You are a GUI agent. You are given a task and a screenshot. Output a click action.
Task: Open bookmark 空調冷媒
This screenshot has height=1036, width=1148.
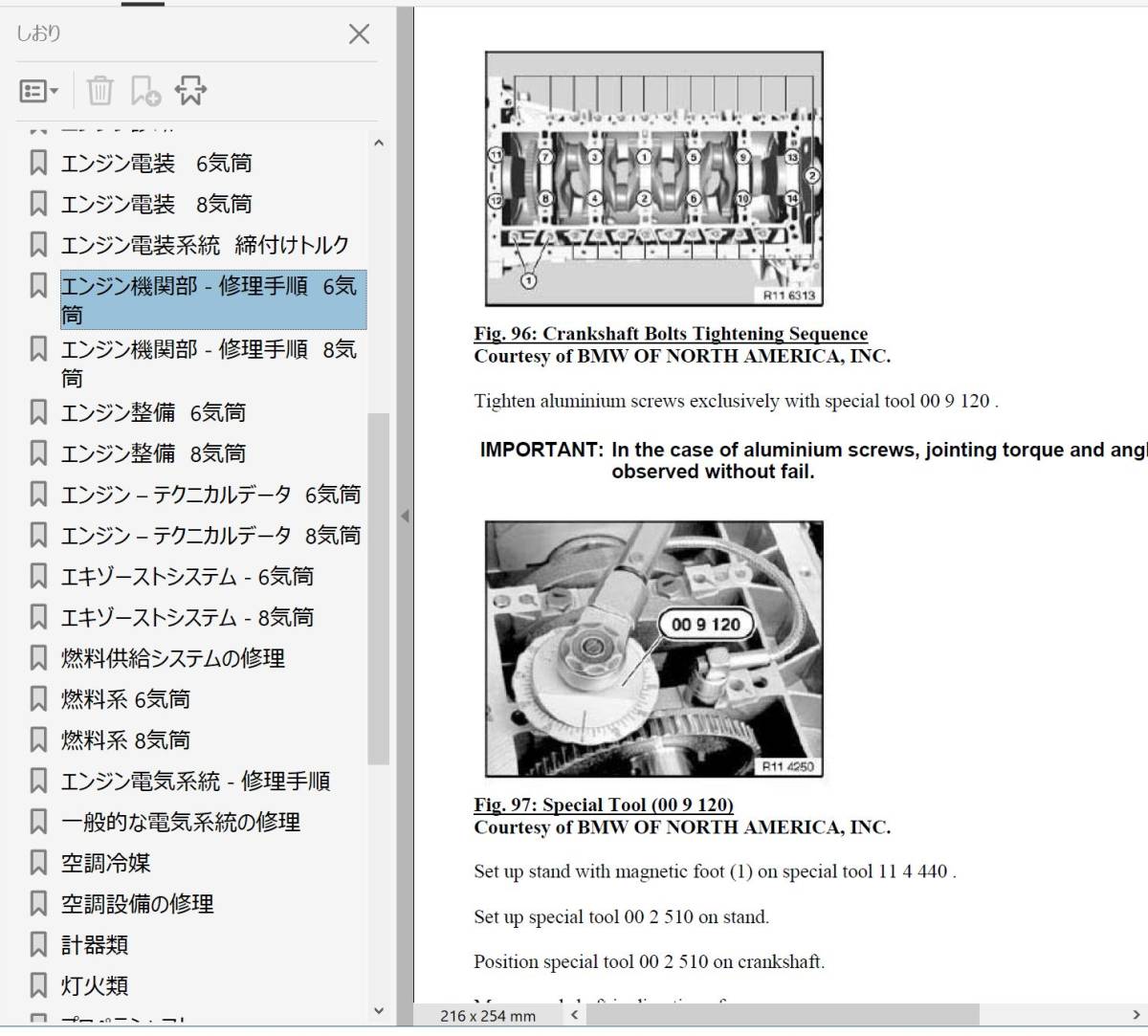click(105, 864)
